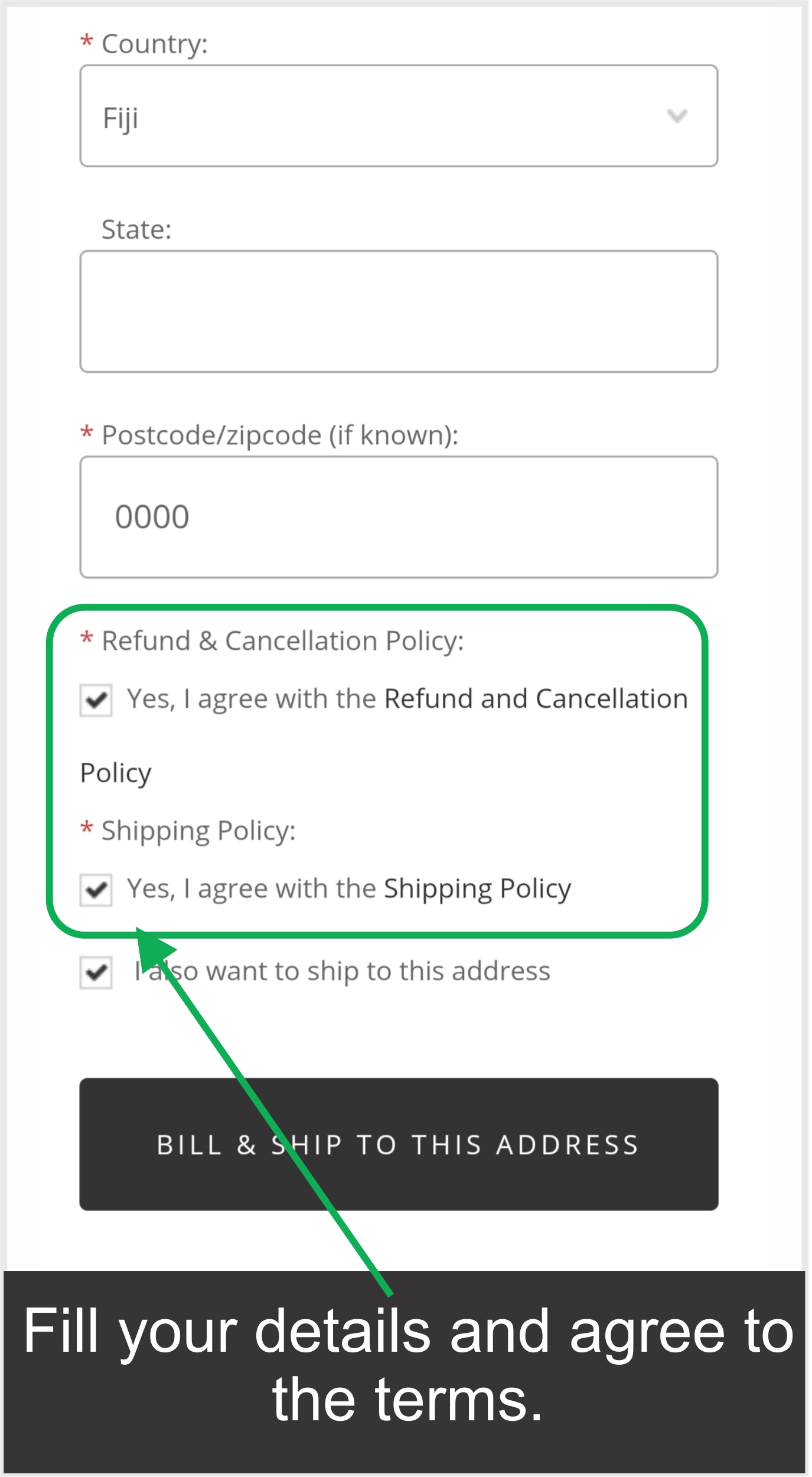The image size is (812, 1477).
Task: Toggle the Shipping Policy agreement checkbox
Action: click(96, 890)
